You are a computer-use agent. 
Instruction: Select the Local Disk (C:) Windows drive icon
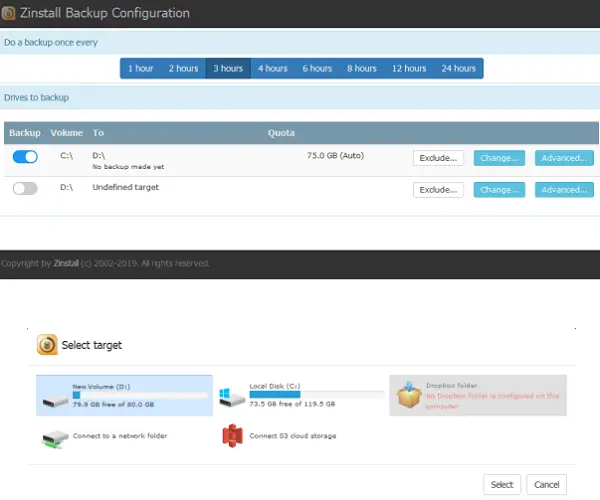click(x=232, y=398)
